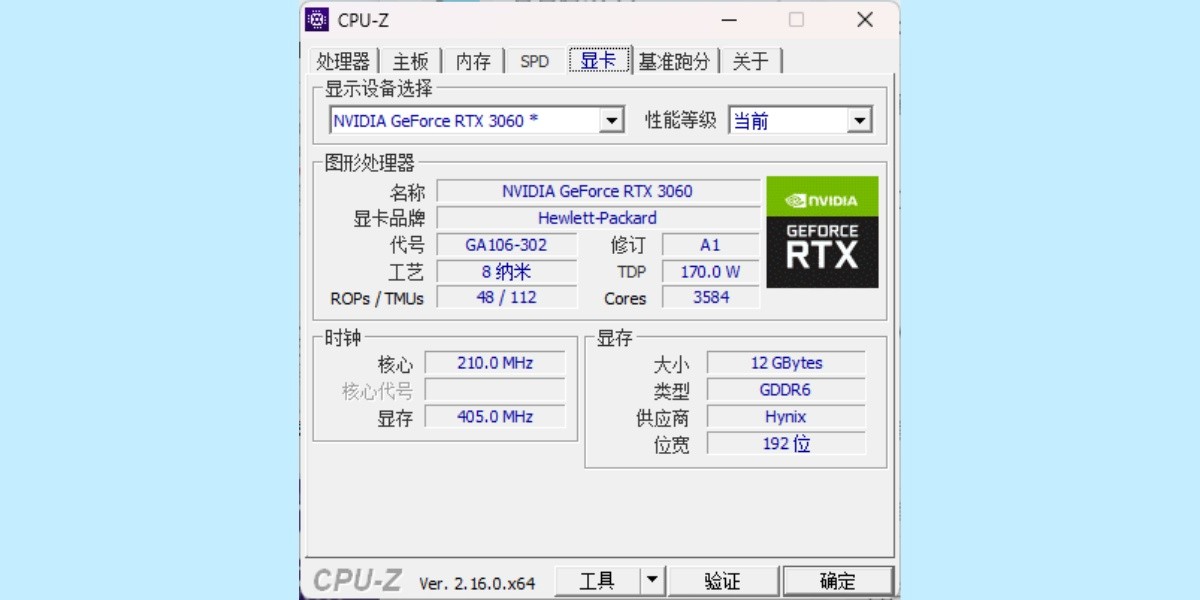The width and height of the screenshot is (1200, 600).
Task: Confirm with the 确定 button
Action: 838,580
